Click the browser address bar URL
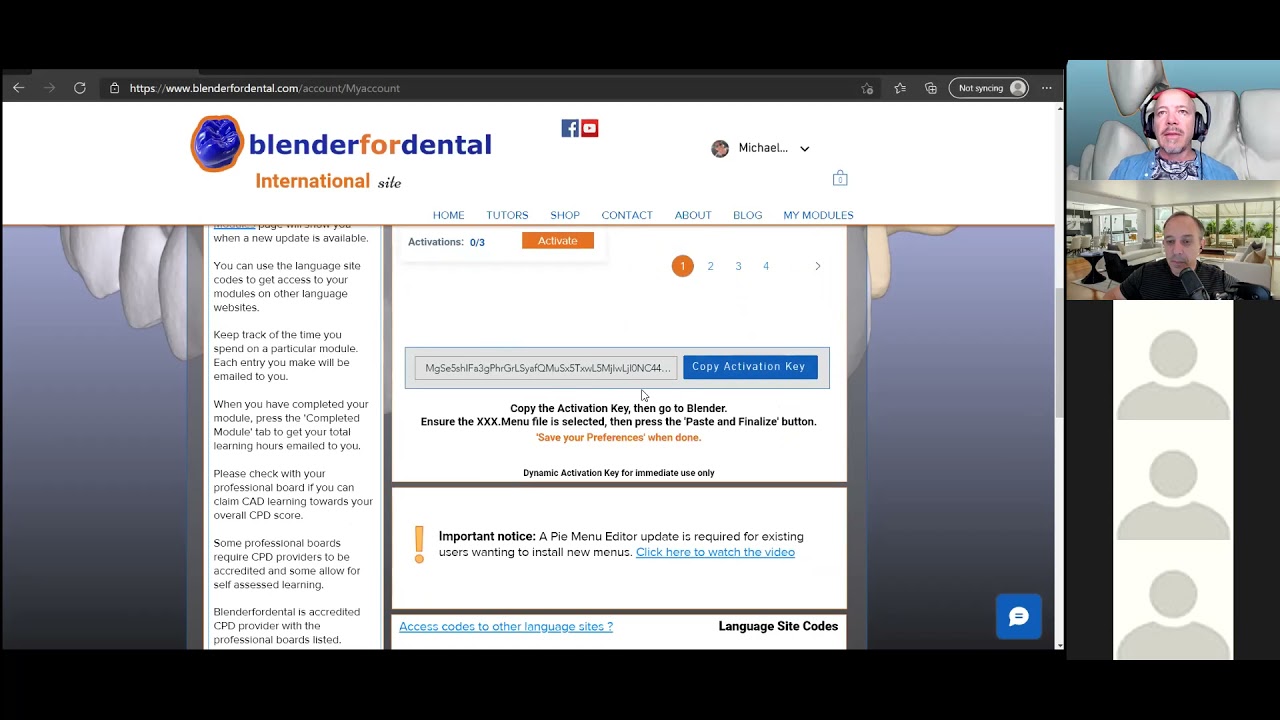Image resolution: width=1280 pixels, height=720 pixels. point(265,88)
